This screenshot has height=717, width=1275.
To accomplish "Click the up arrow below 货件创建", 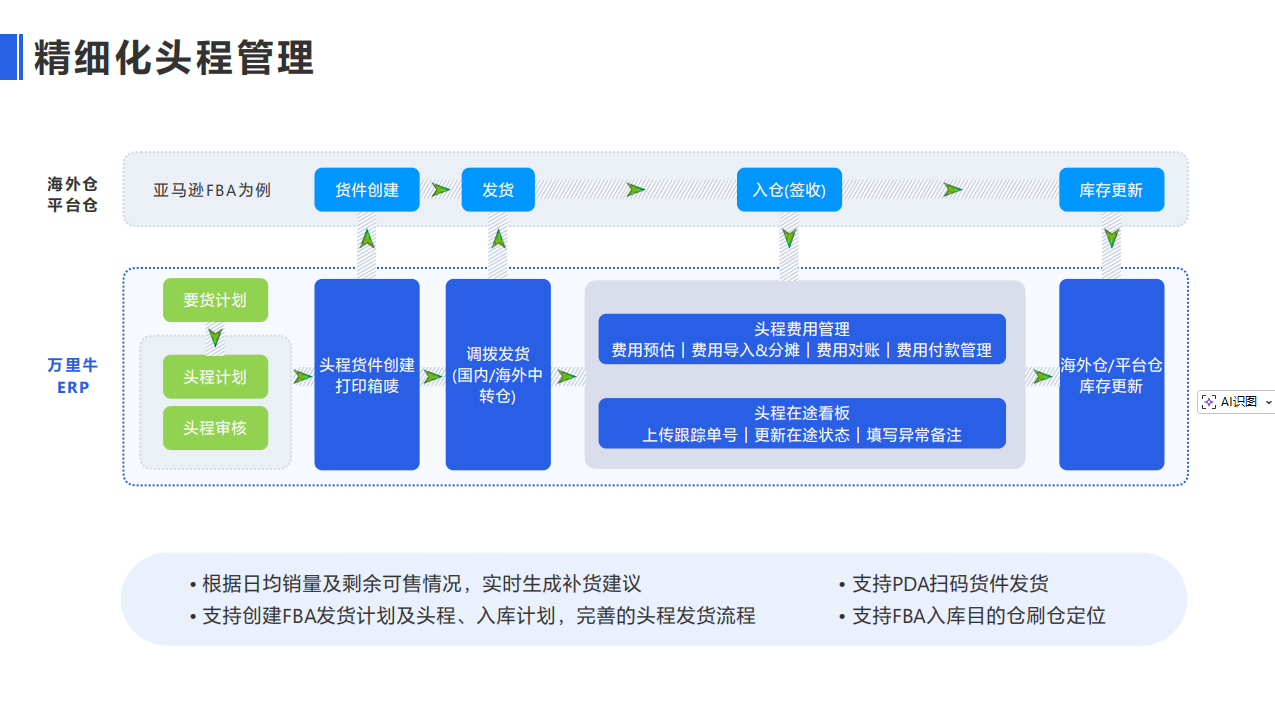I will [367, 238].
